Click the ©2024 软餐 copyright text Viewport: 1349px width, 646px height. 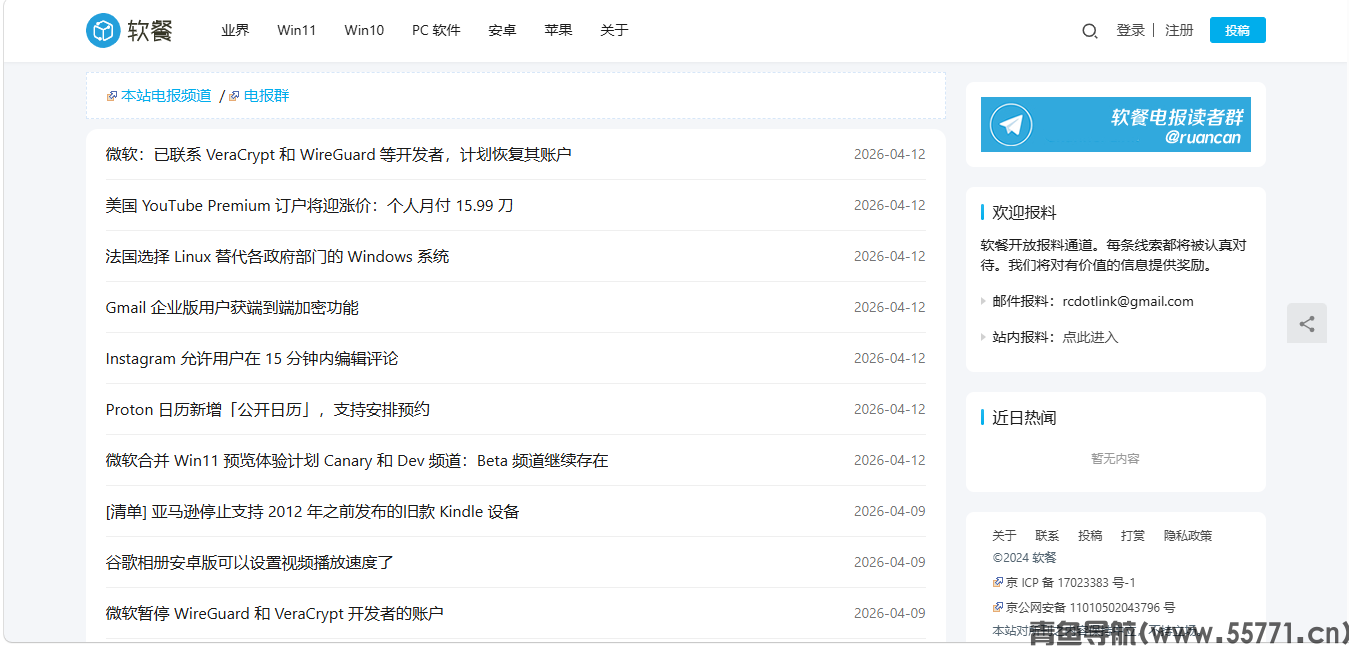pyautogui.click(x=1024, y=558)
